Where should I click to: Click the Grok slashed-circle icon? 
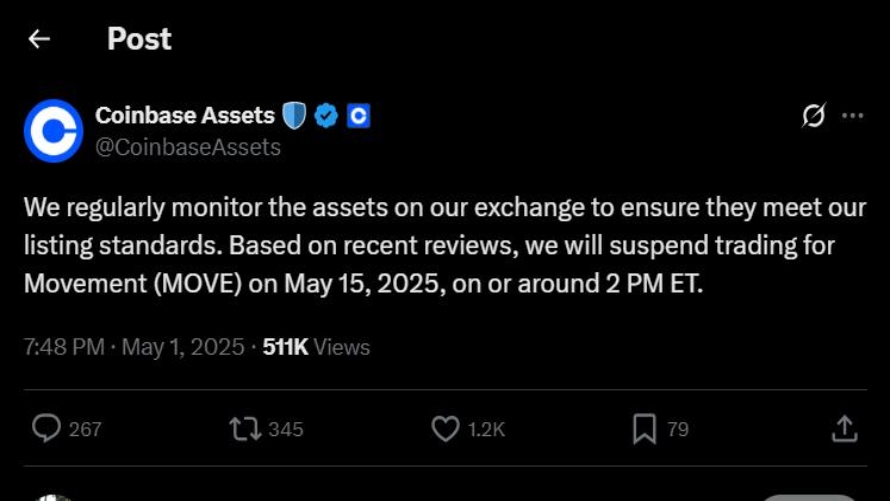pyautogui.click(x=813, y=115)
